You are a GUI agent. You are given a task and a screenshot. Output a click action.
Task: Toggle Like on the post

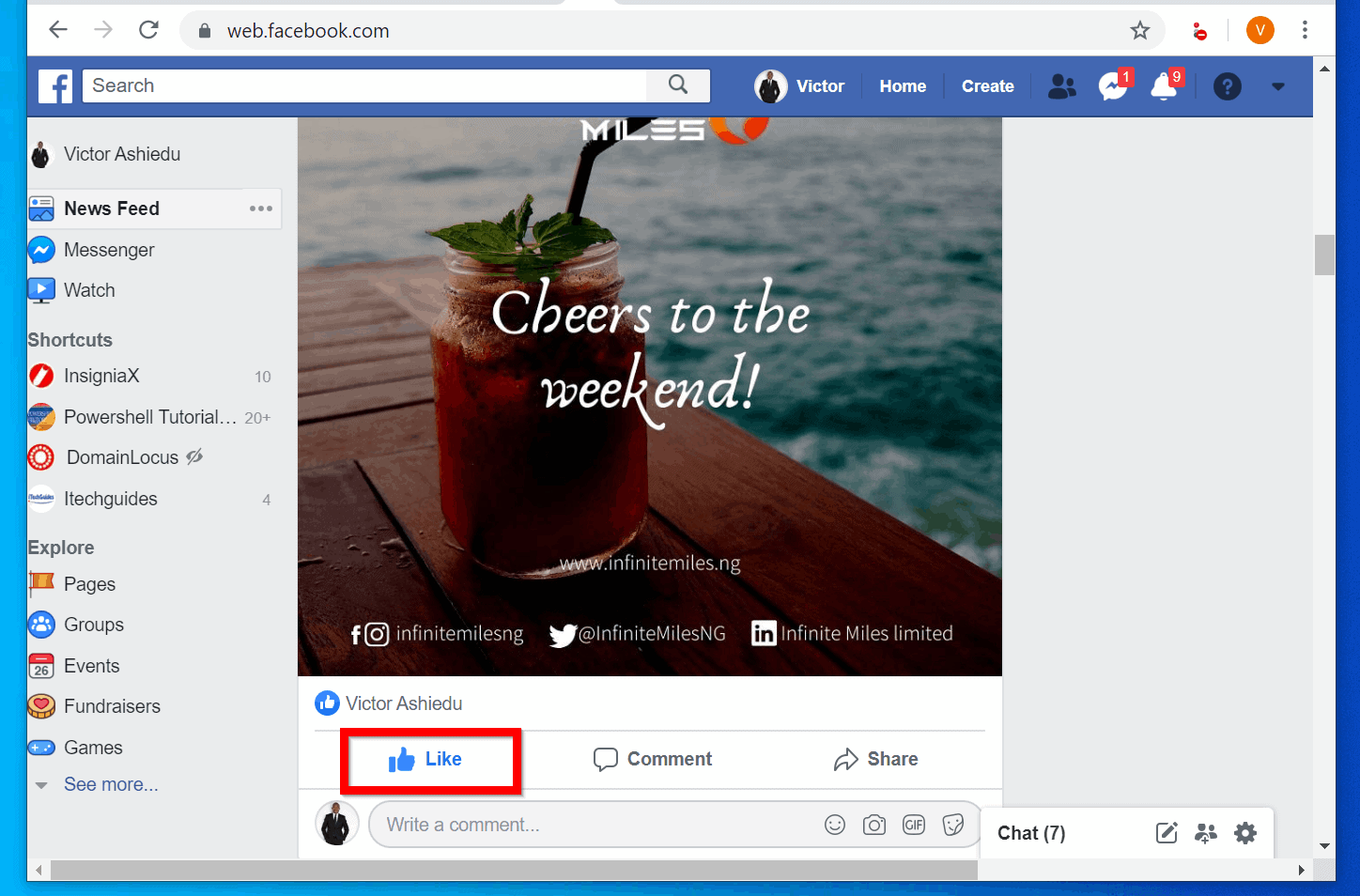[x=430, y=759]
